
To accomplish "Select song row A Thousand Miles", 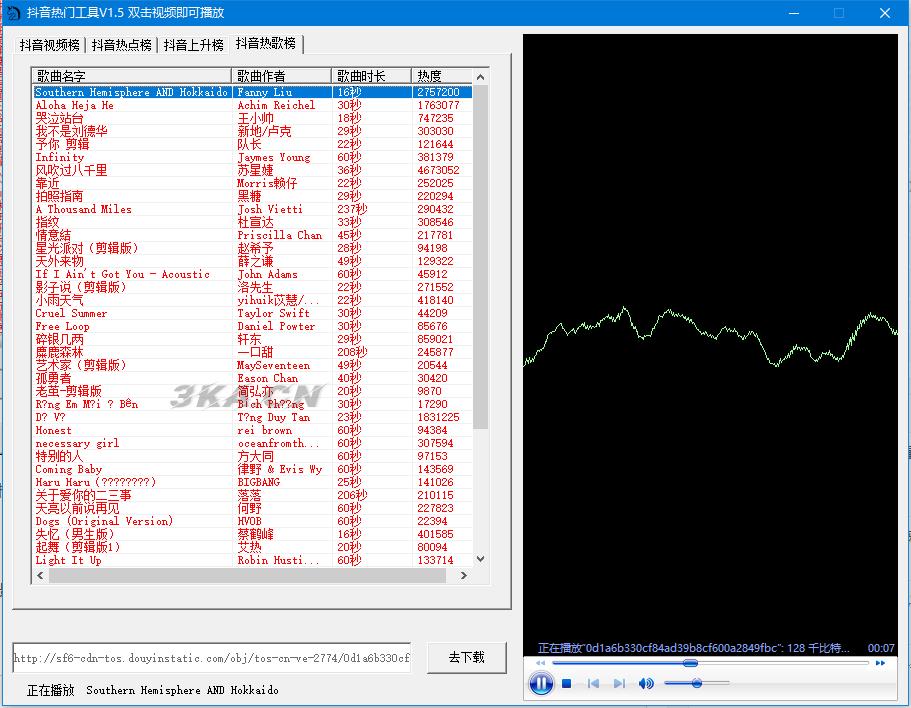I will coord(252,209).
